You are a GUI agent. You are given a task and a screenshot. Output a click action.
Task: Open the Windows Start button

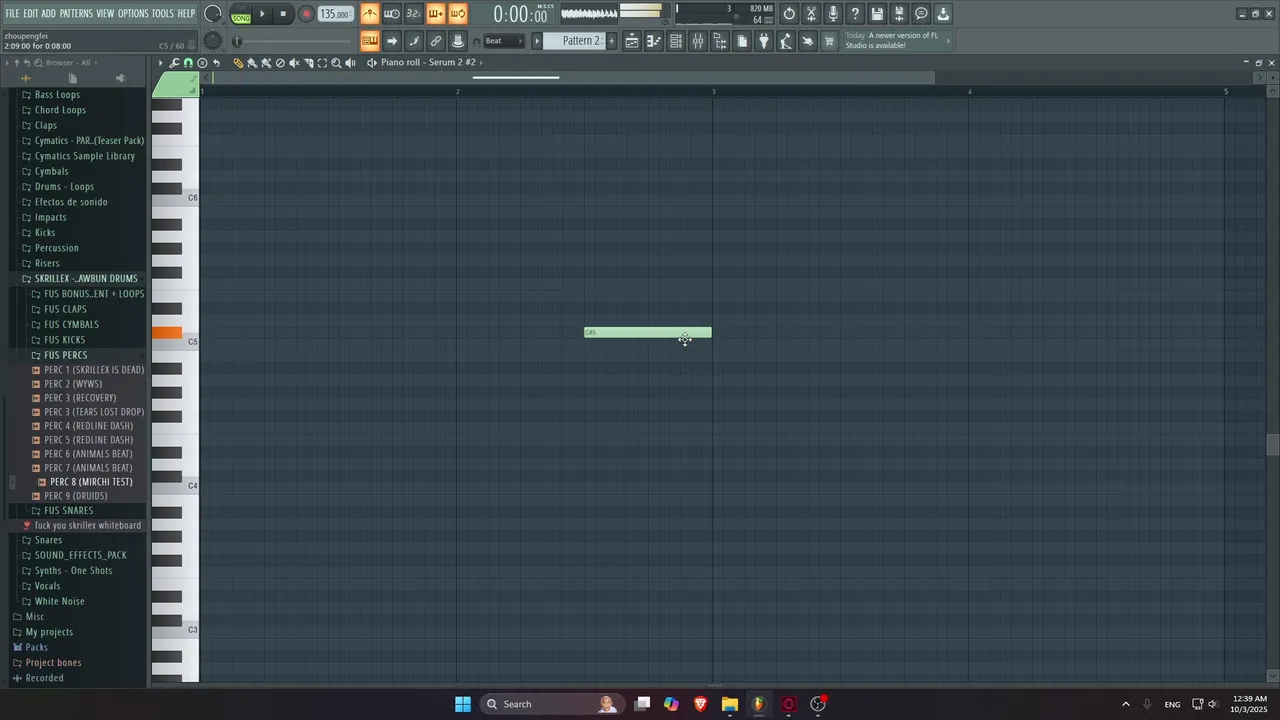[463, 704]
